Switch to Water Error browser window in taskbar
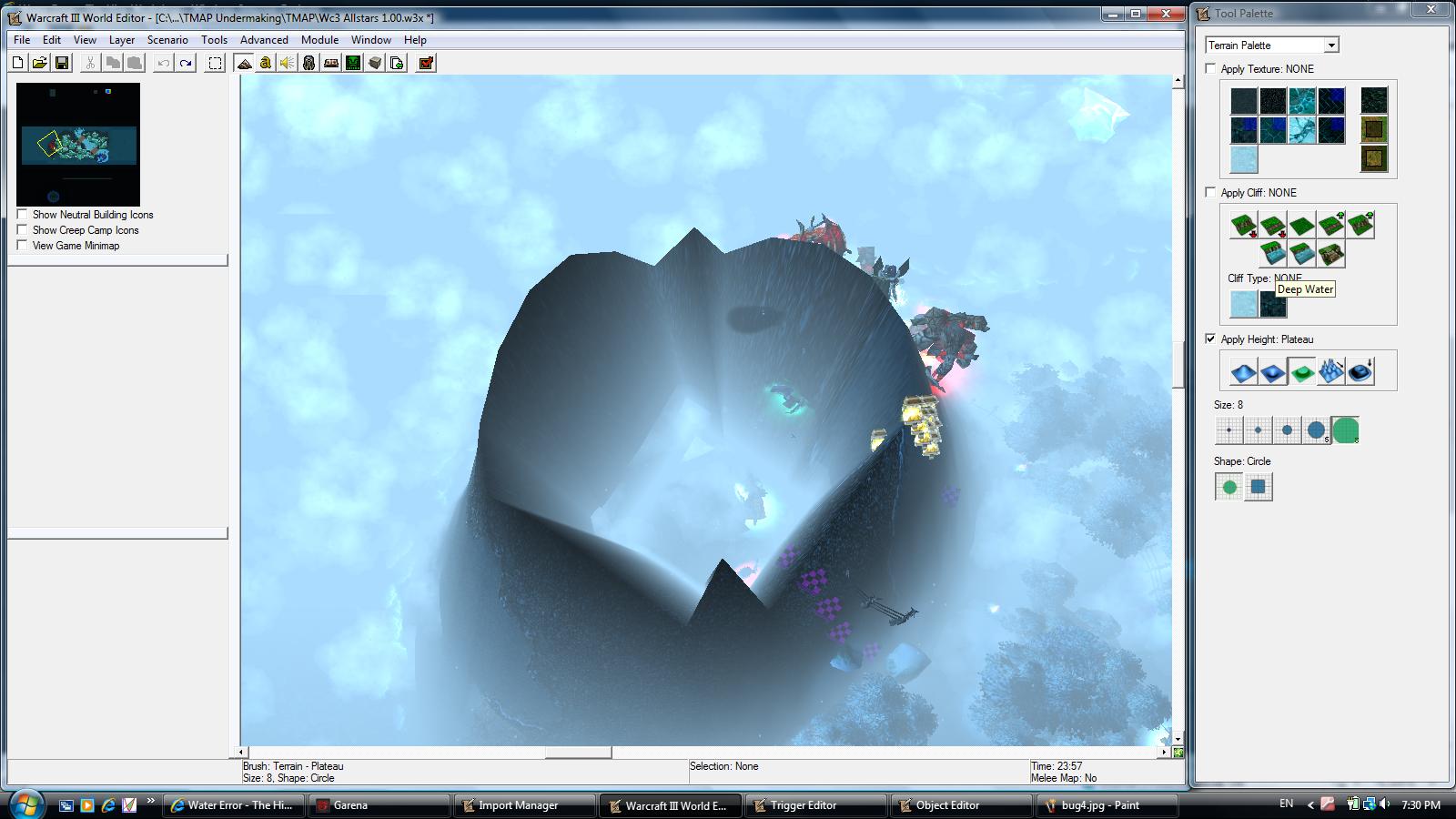Image resolution: width=1456 pixels, height=819 pixels. pos(233,805)
